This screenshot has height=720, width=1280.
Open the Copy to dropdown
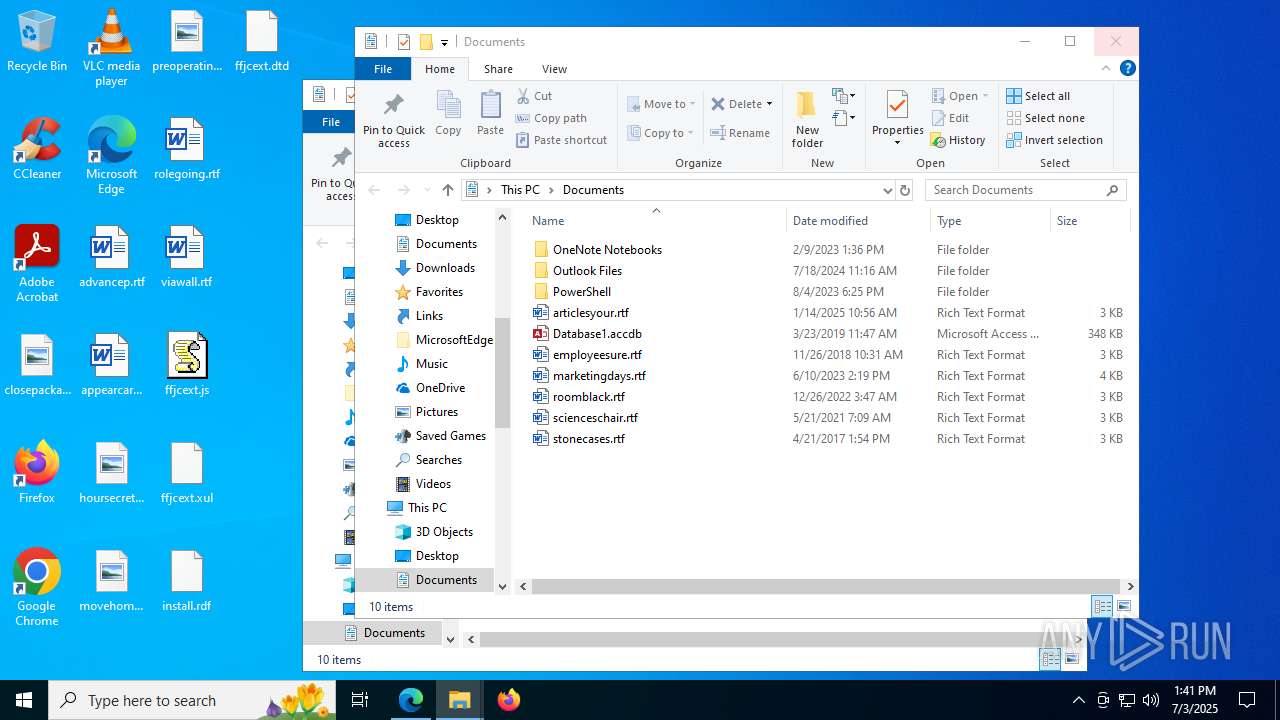pos(660,133)
